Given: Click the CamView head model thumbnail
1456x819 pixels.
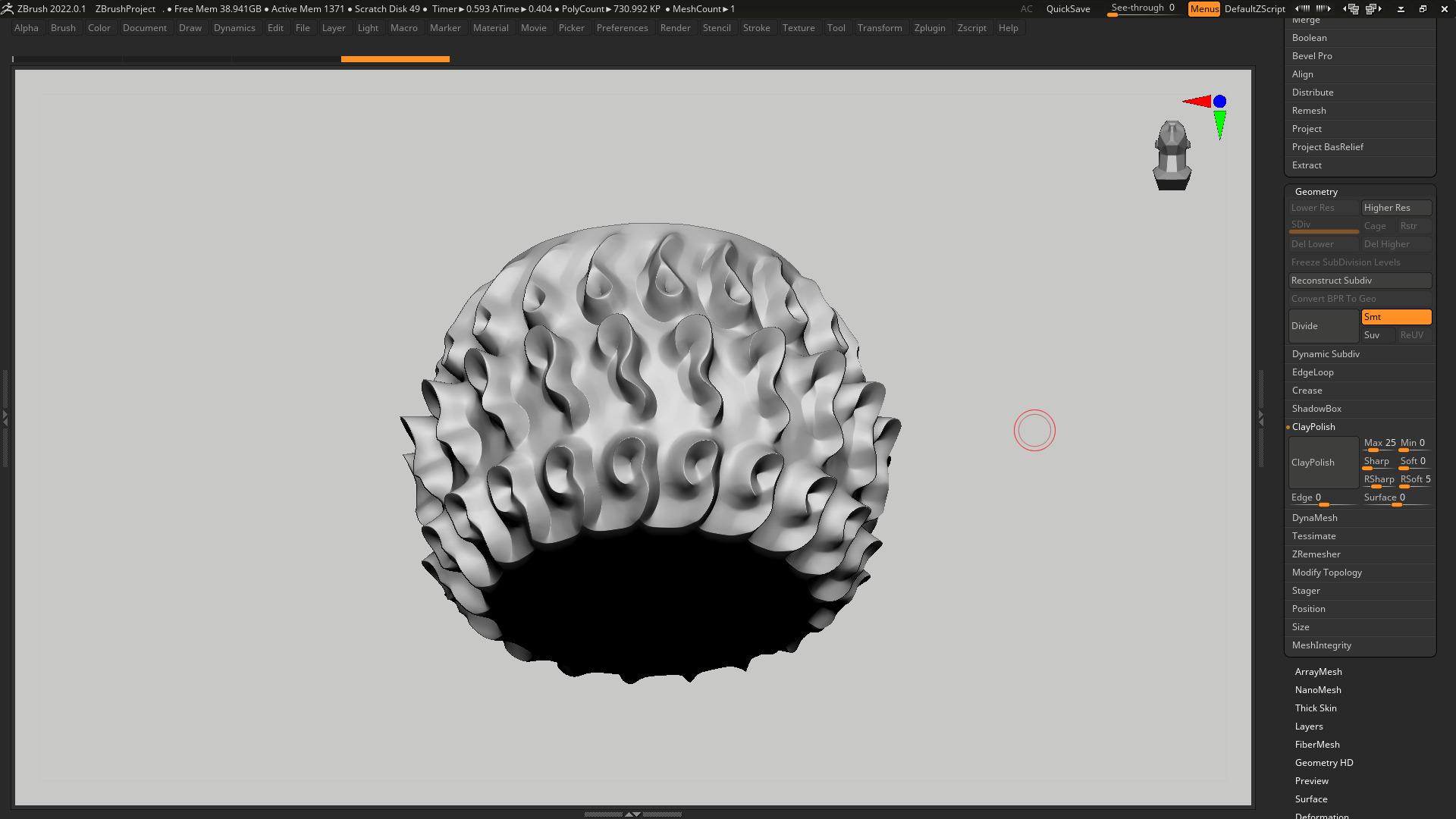Looking at the screenshot, I should [1172, 155].
